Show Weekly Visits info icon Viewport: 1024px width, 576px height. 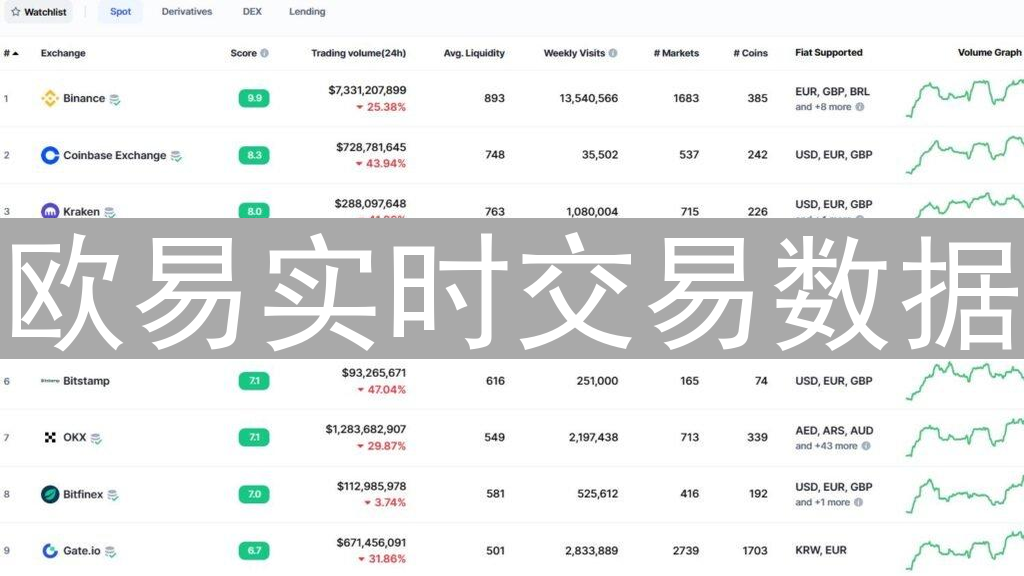tap(613, 53)
